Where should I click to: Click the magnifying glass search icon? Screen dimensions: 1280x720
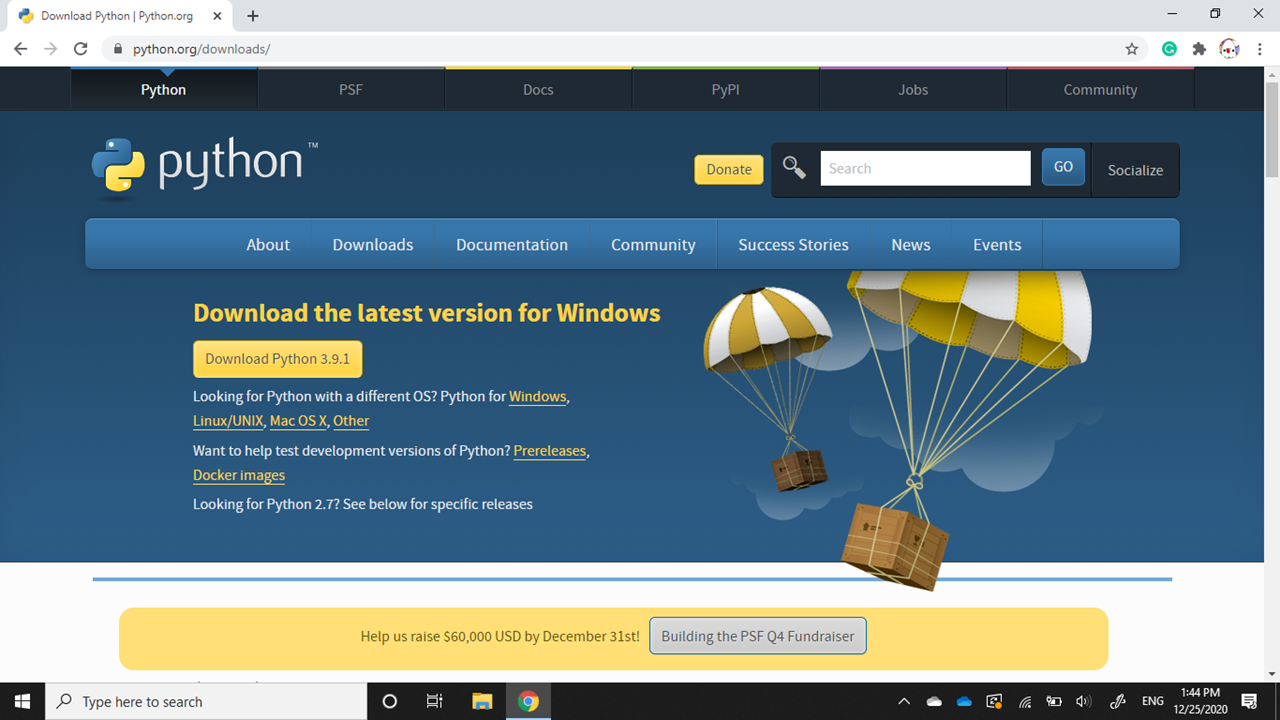tap(794, 168)
